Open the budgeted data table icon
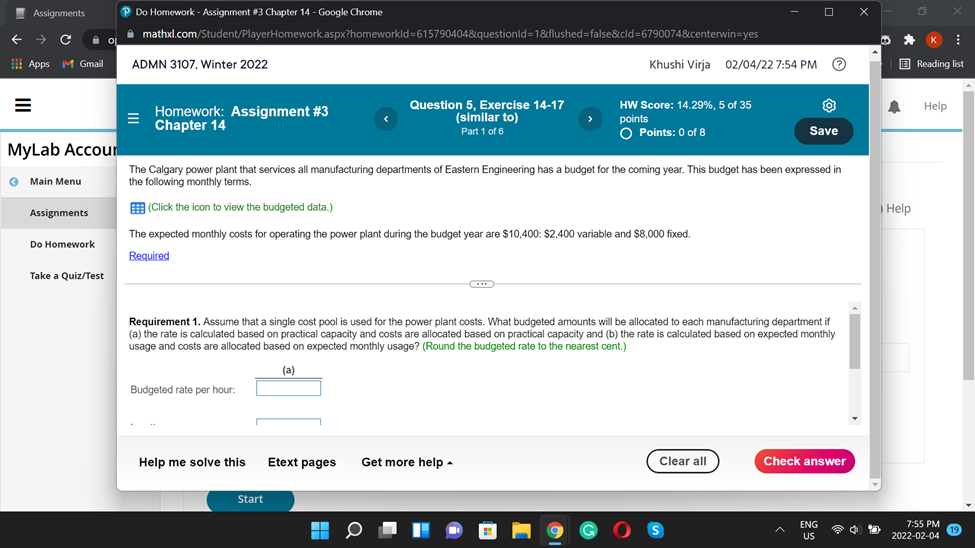This screenshot has width=975, height=548. tap(137, 208)
